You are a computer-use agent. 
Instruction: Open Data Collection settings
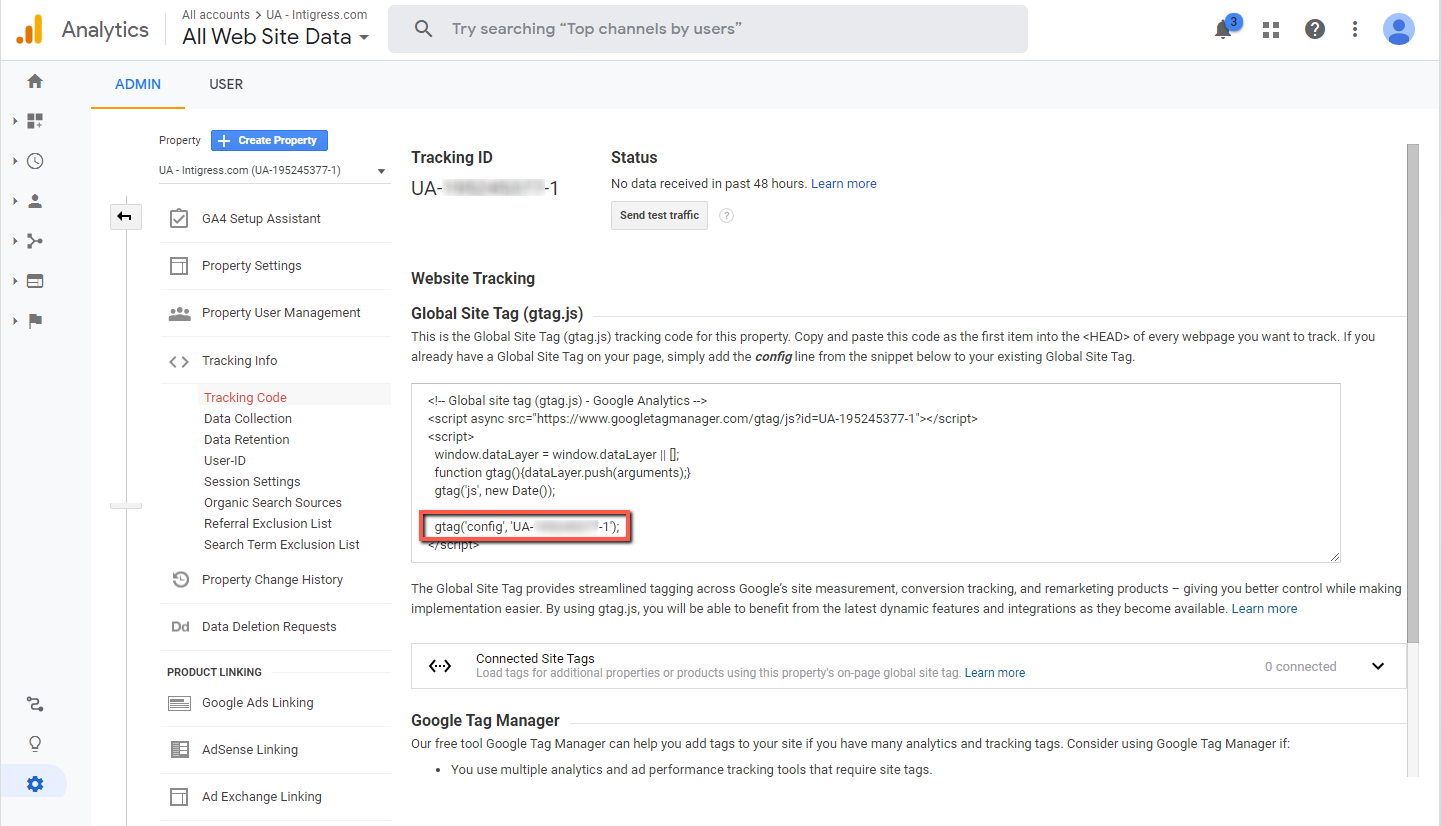point(248,419)
